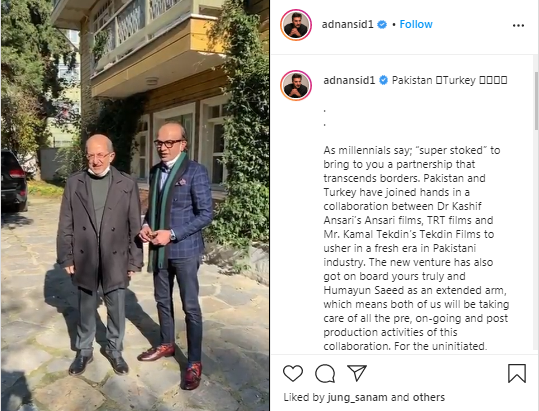Like the post with the heart icon

(293, 373)
